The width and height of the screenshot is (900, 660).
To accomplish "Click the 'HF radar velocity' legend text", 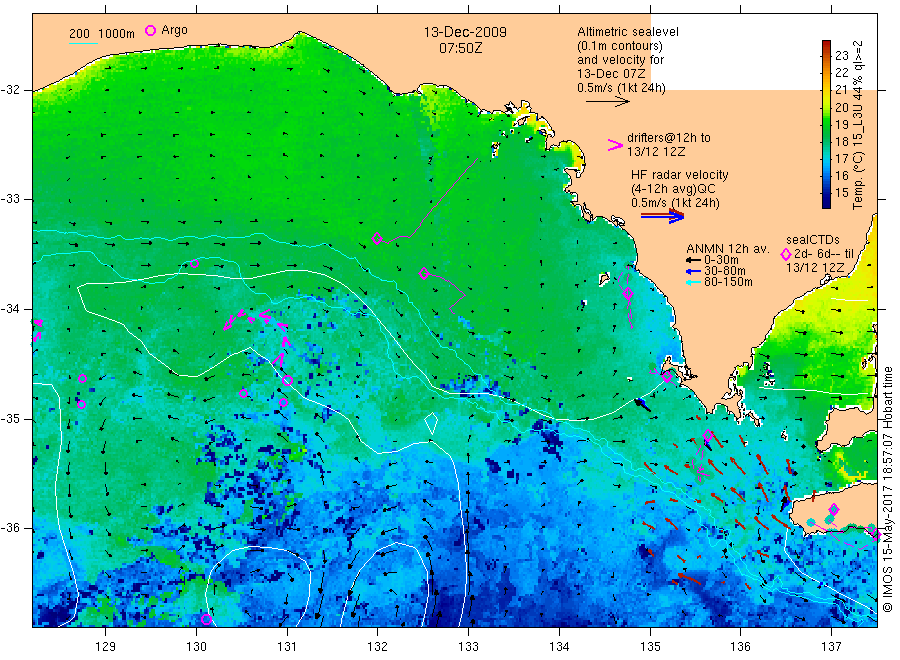I will click(680, 174).
